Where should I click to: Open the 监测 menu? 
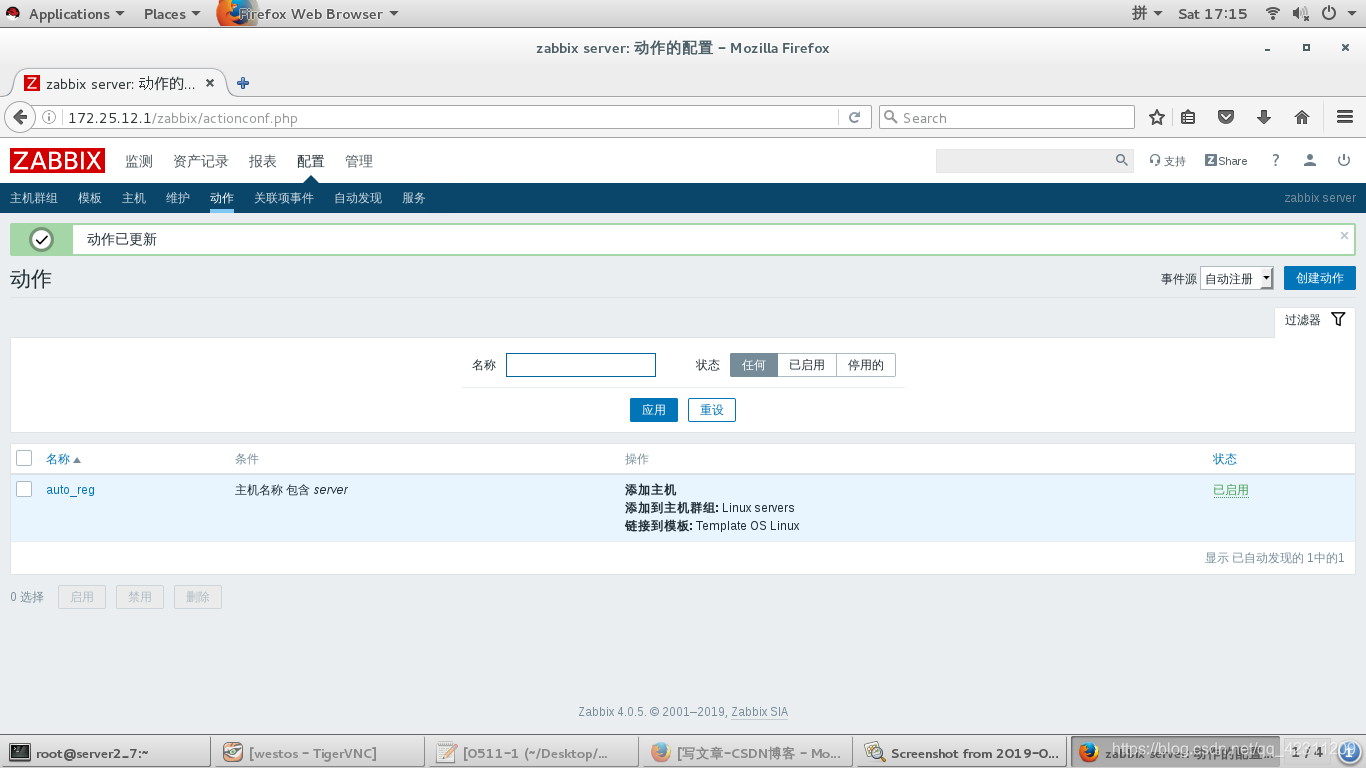(x=139, y=161)
